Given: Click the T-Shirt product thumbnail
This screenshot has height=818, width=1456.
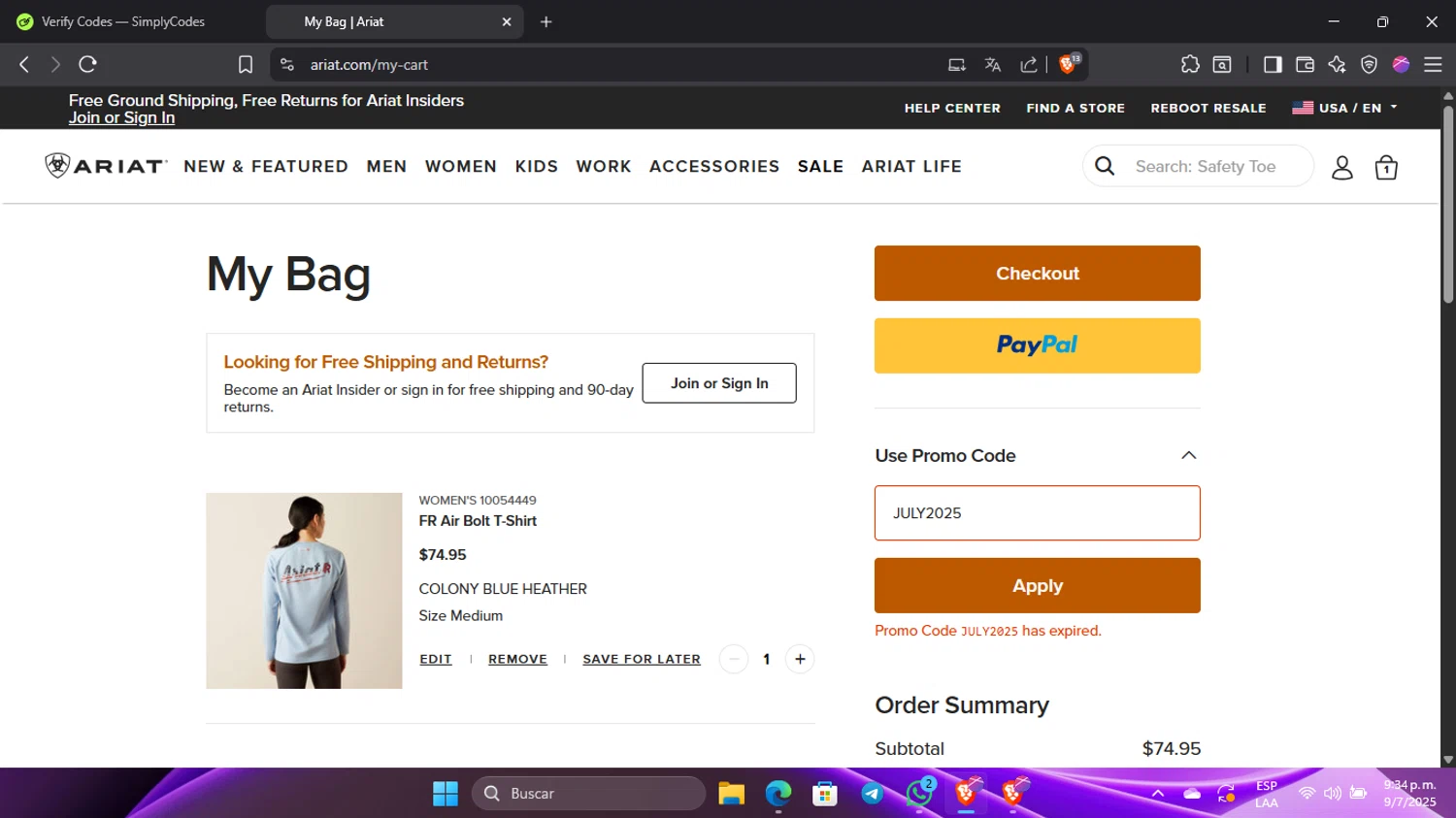Looking at the screenshot, I should tap(304, 591).
